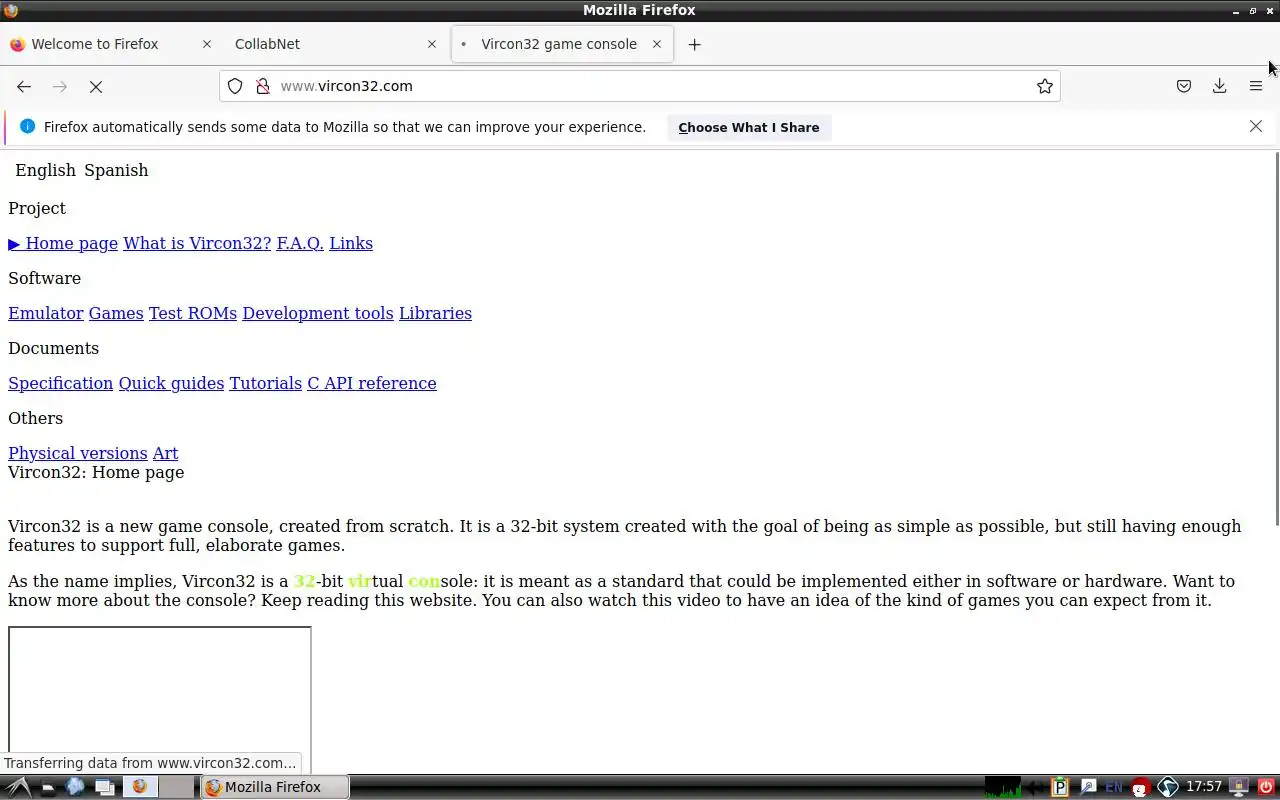Screen dimensions: 1280x800
Task: Click the EN keyboard layout indicator
Action: click(x=1113, y=787)
